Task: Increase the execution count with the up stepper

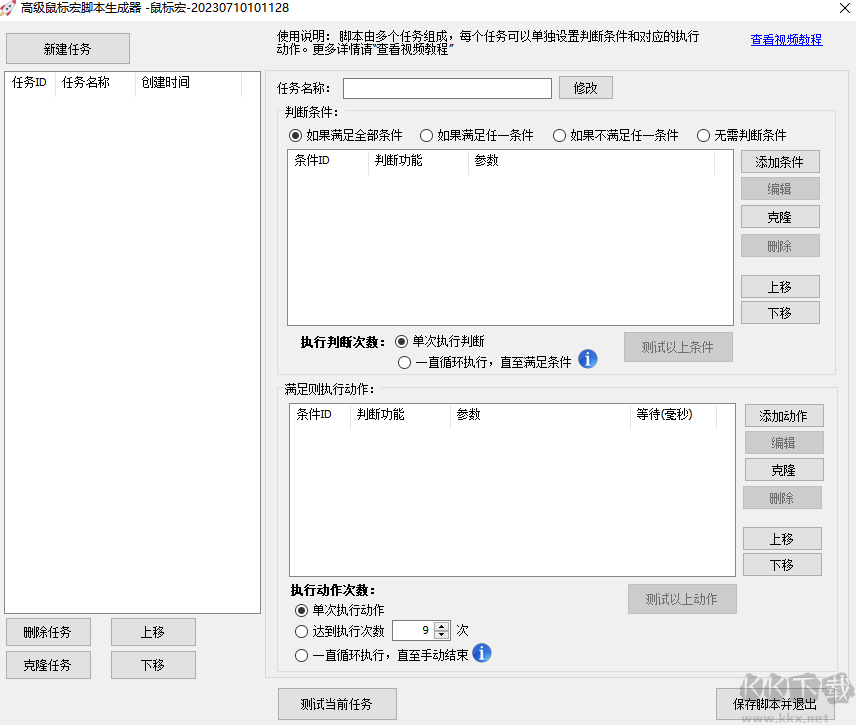Action: 442,626
